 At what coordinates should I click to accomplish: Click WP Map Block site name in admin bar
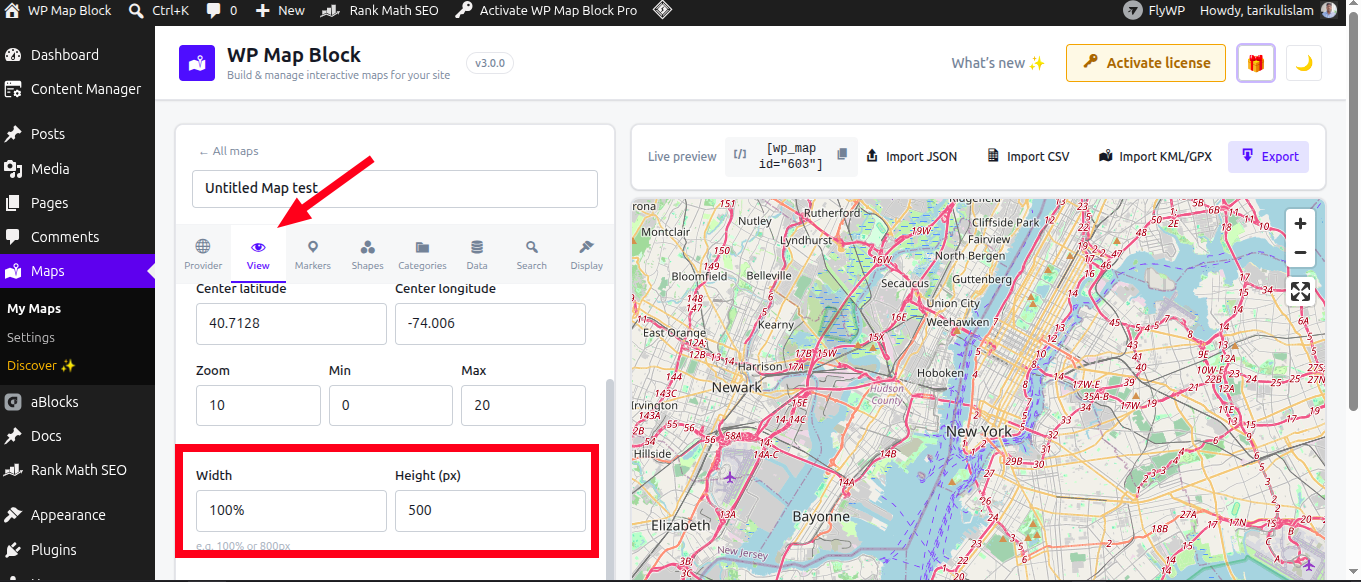(59, 11)
